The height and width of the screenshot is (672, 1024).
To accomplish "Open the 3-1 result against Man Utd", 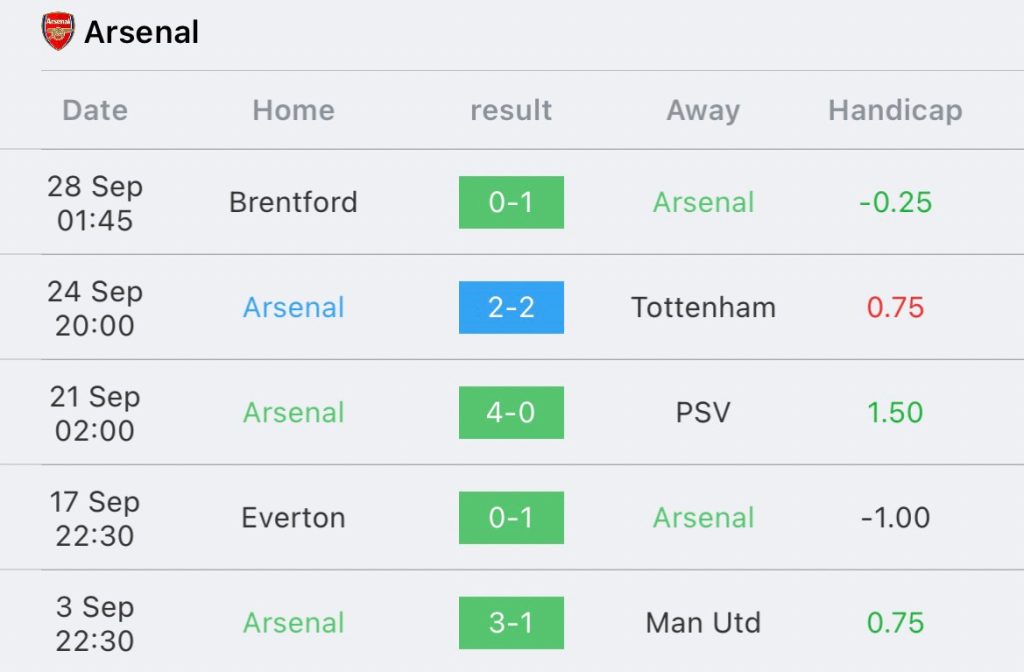I will coord(511,622).
